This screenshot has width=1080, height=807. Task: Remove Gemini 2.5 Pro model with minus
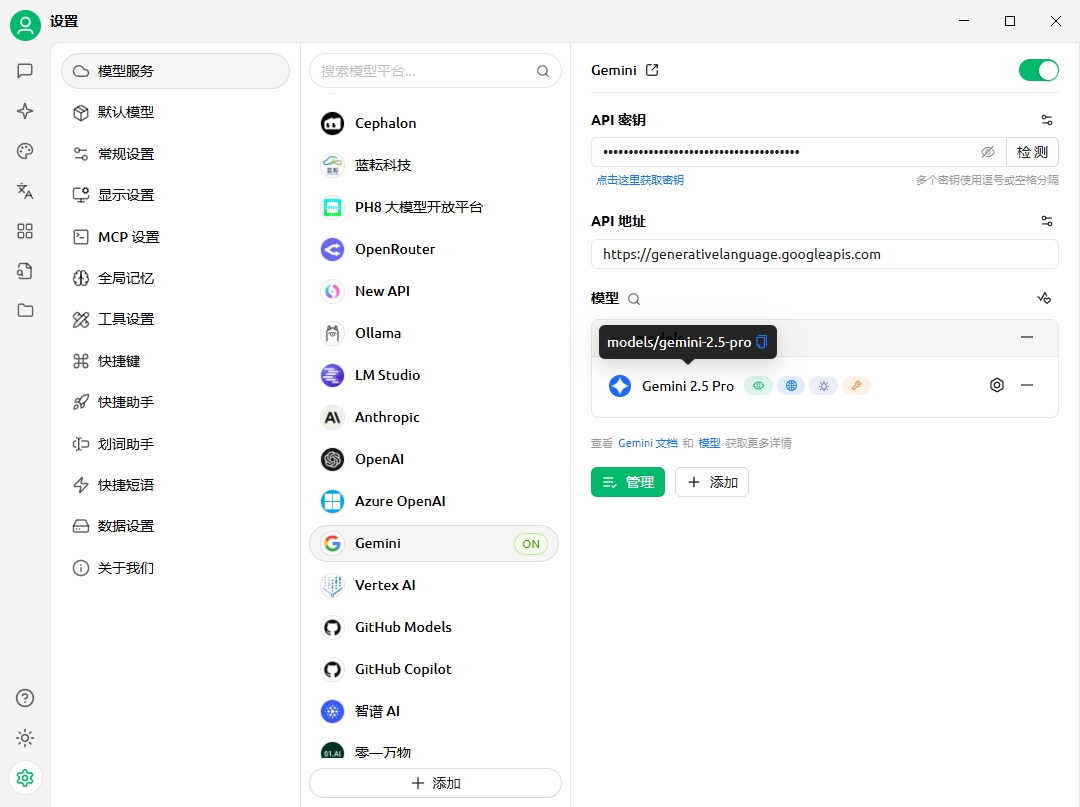[1027, 385]
